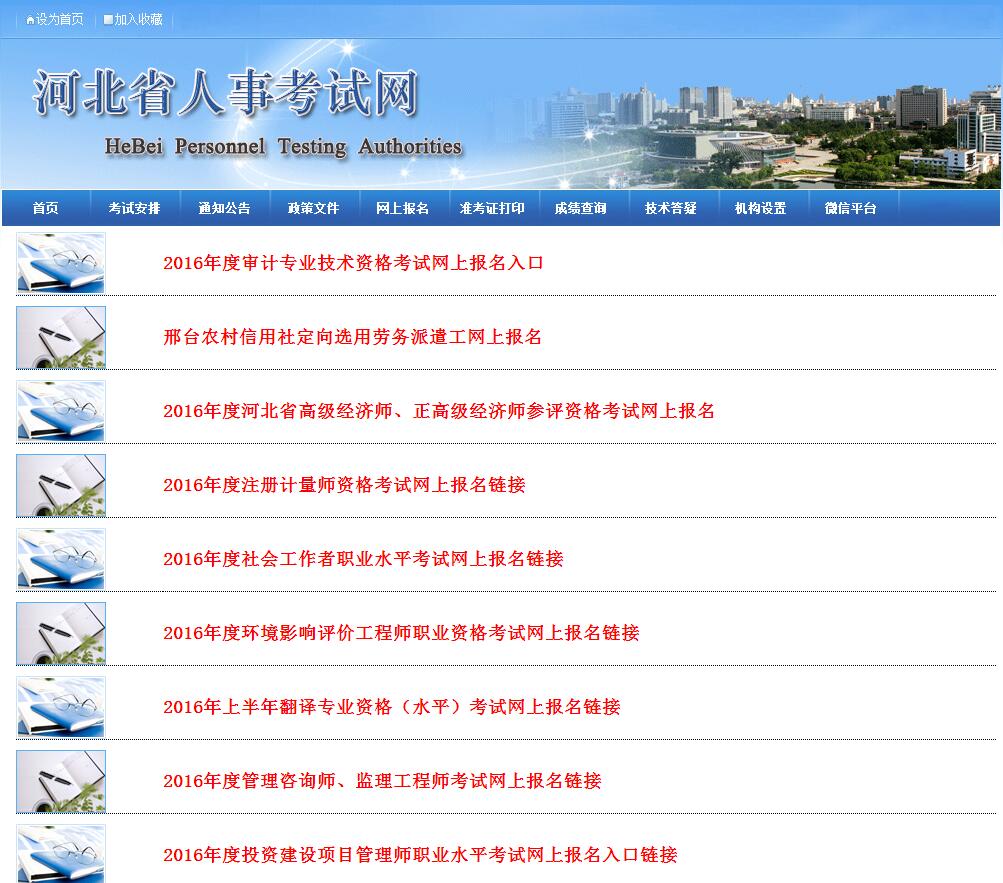Screen dimensions: 1003x883
Task: Select the 首页 menu item
Action: 42,208
